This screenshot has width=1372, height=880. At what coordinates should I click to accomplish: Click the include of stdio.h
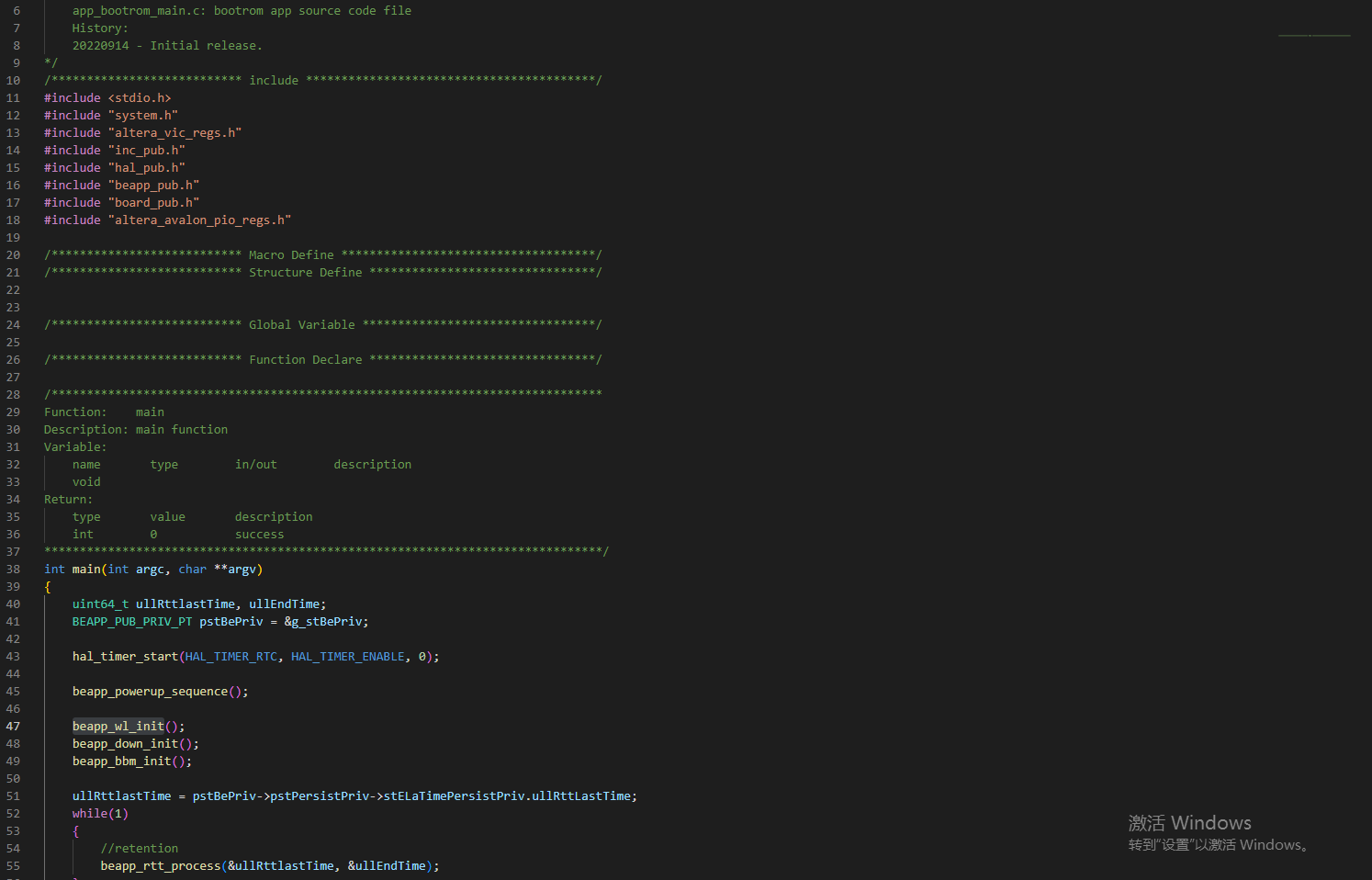click(x=107, y=98)
